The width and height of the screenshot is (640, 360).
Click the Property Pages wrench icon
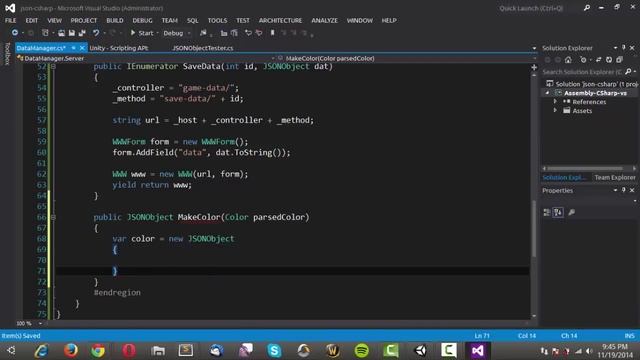[x=571, y=212]
